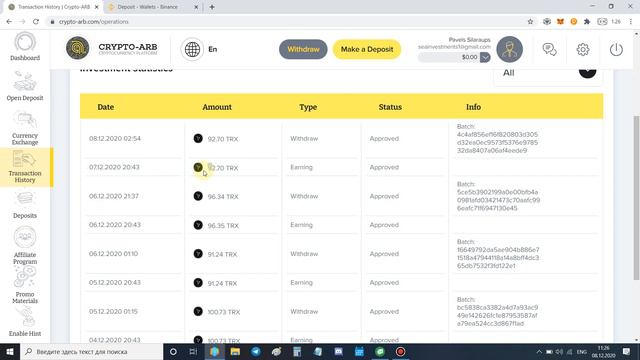Click the browser reload button
Viewport: 640px width, 360px height.
pos(36,22)
